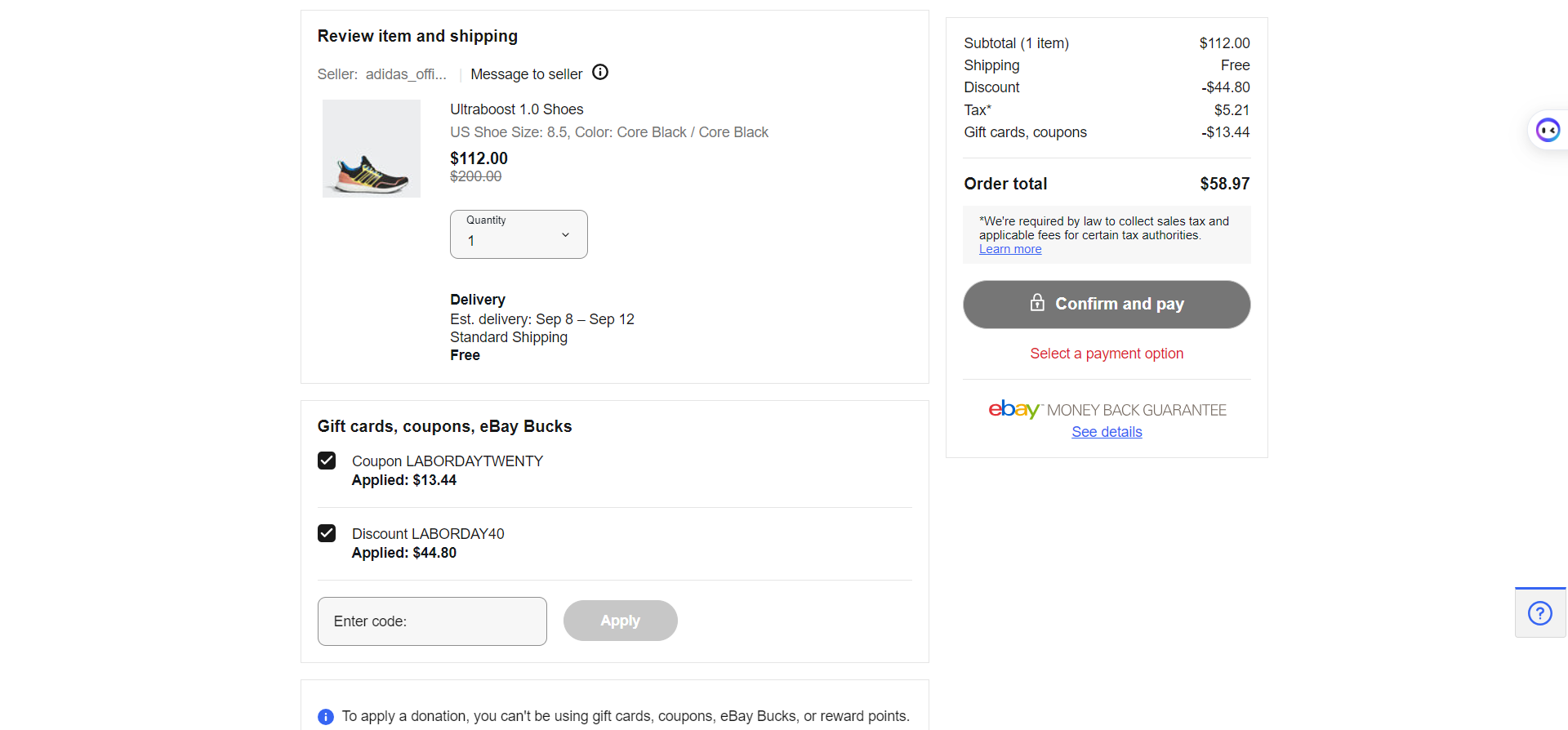This screenshot has height=730, width=1568.
Task: Click the Enter code input field
Action: coord(432,621)
